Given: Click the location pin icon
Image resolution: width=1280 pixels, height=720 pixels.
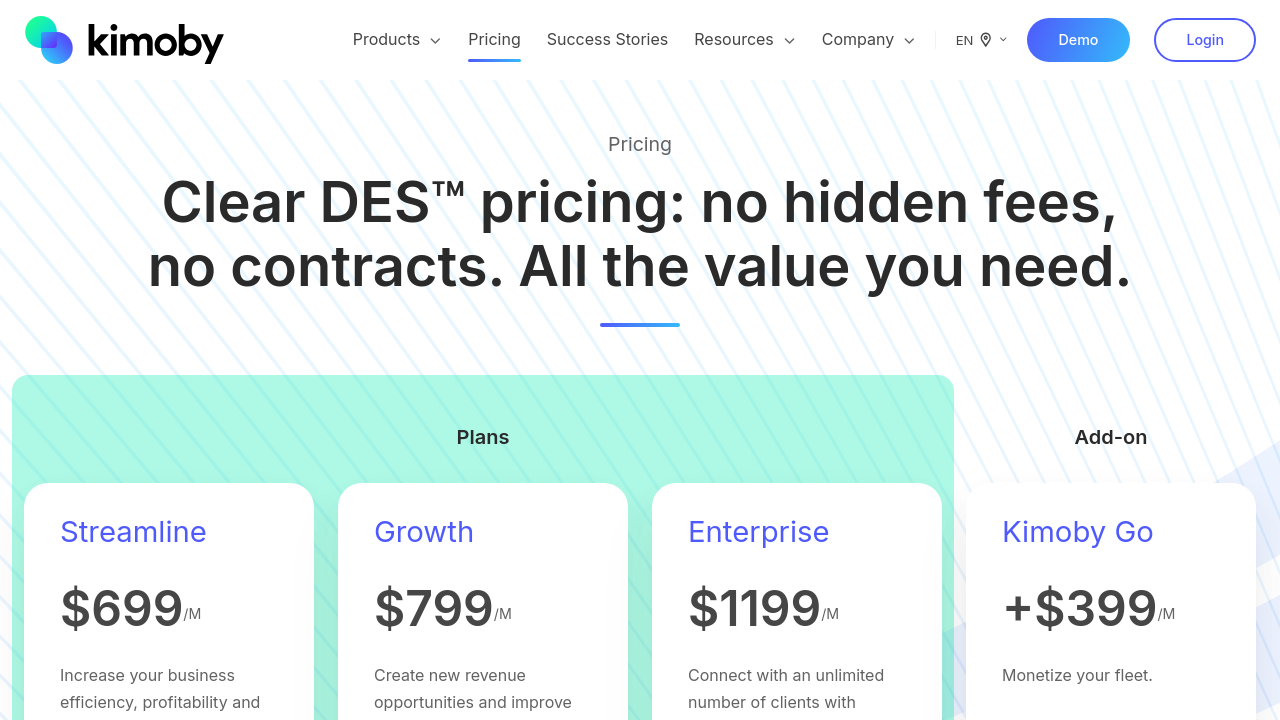Looking at the screenshot, I should 986,40.
